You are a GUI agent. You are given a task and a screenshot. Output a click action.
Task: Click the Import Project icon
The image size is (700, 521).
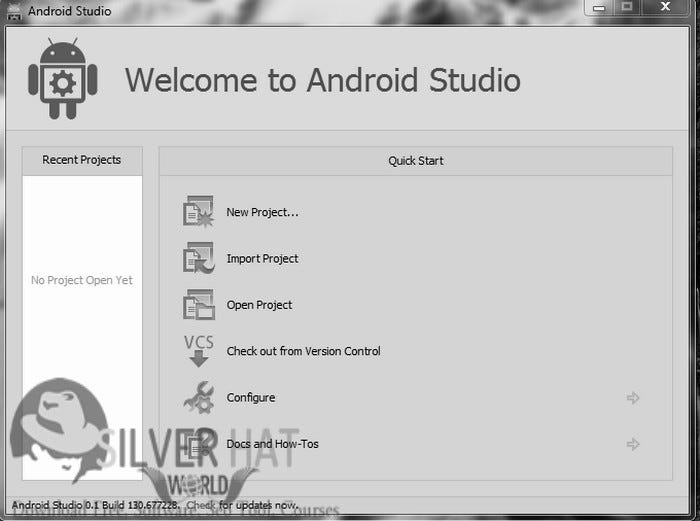[x=198, y=258]
